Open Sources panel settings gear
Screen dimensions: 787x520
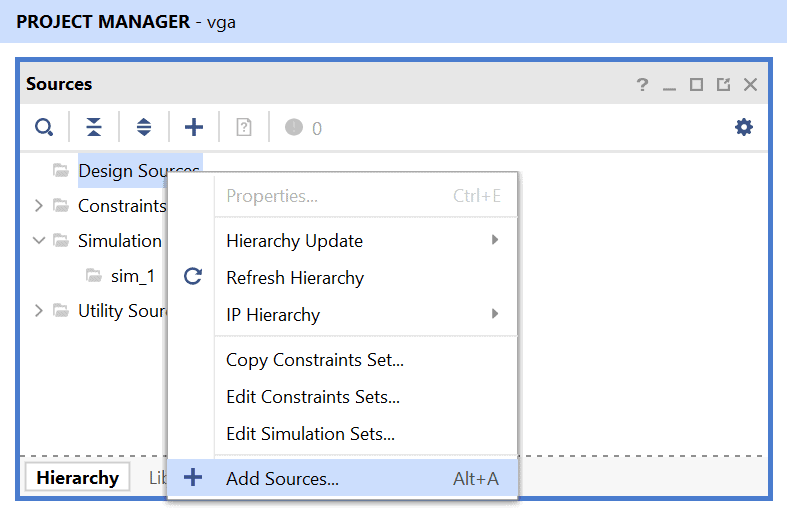click(x=744, y=128)
